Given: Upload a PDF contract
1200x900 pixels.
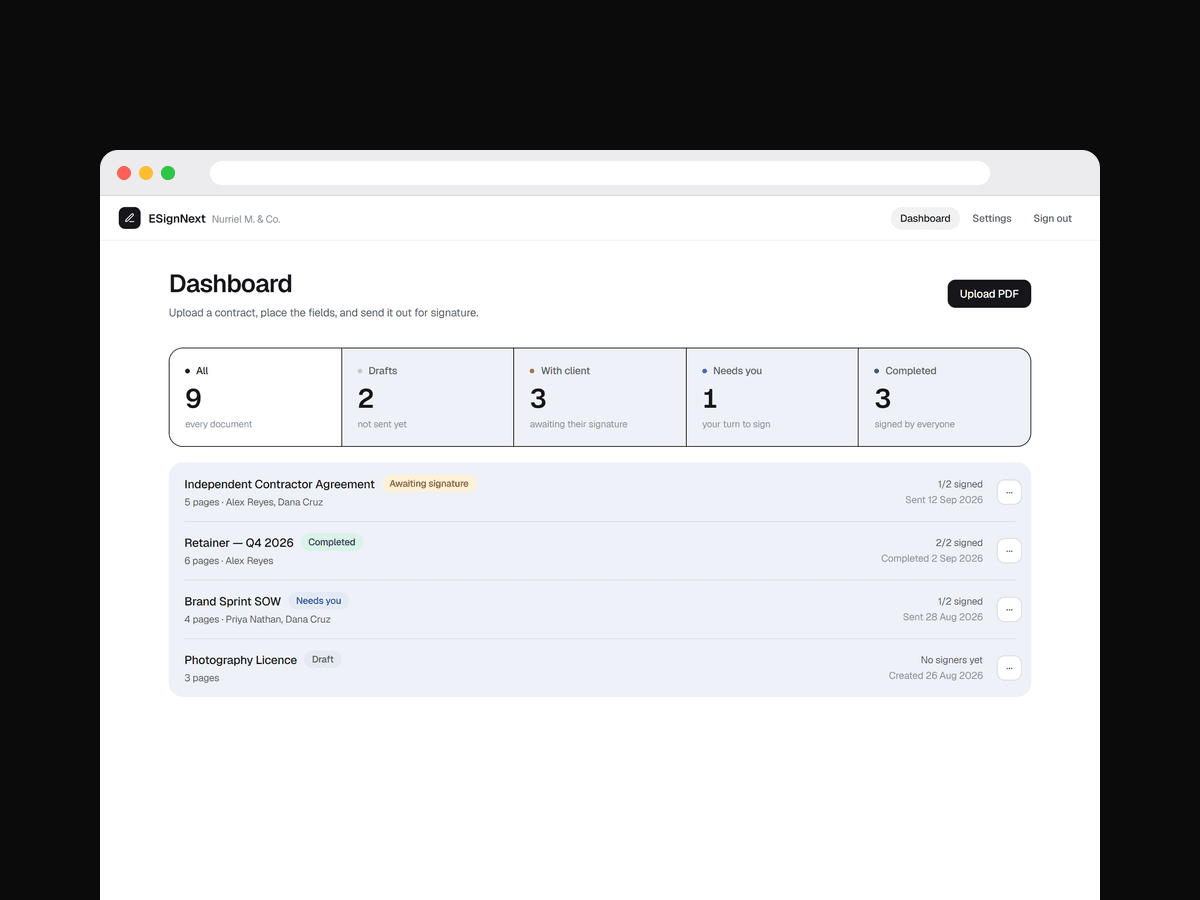Looking at the screenshot, I should pyautogui.click(x=989, y=294).
